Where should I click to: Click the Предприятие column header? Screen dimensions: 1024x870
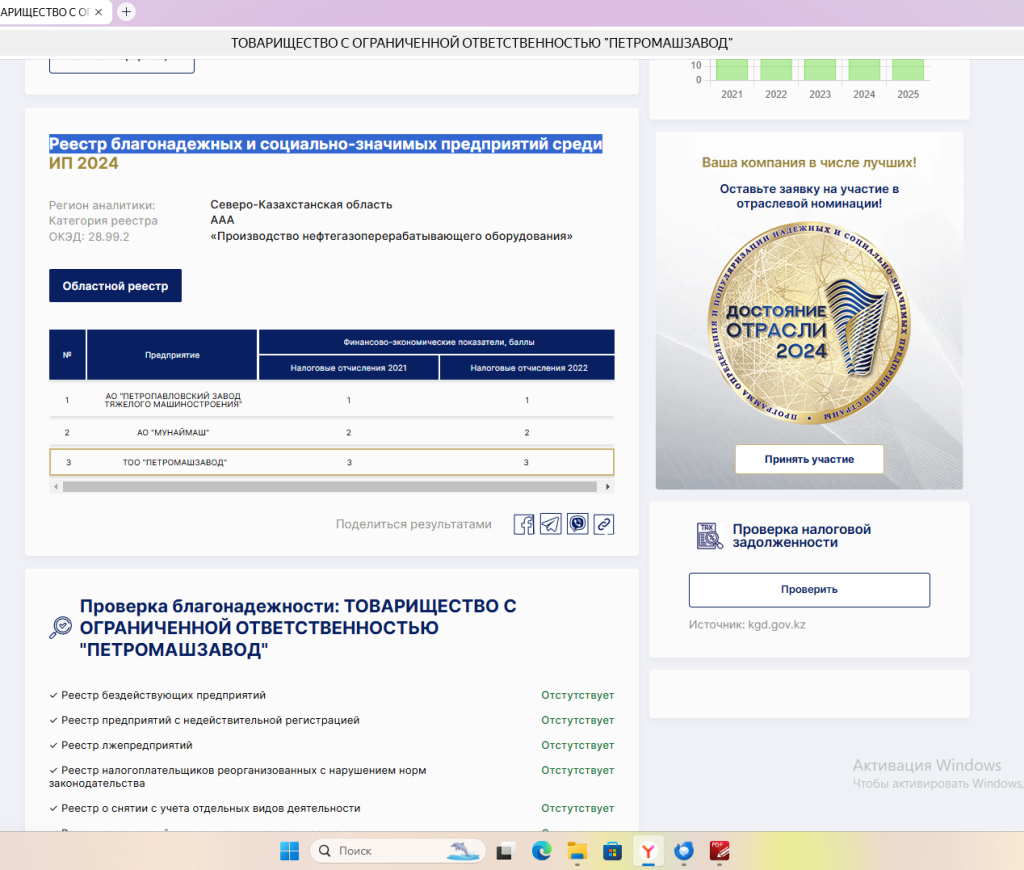point(172,355)
